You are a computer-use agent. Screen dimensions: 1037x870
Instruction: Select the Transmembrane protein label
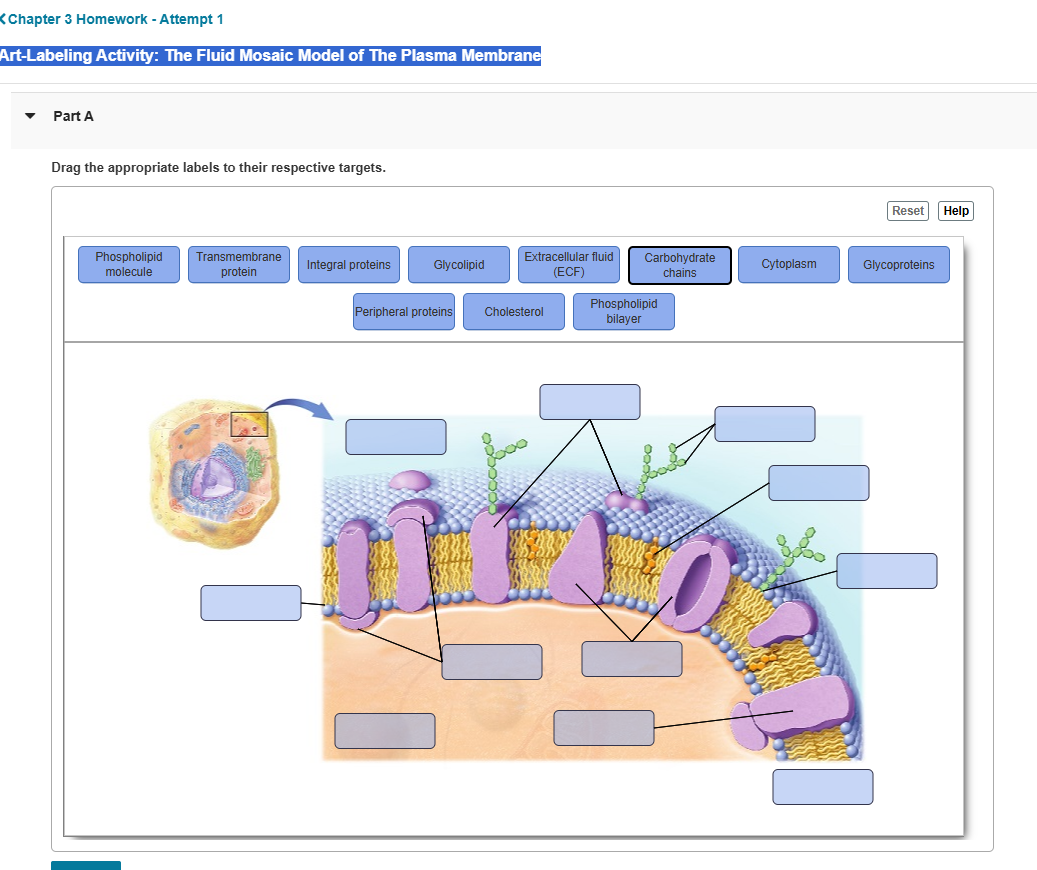238,264
